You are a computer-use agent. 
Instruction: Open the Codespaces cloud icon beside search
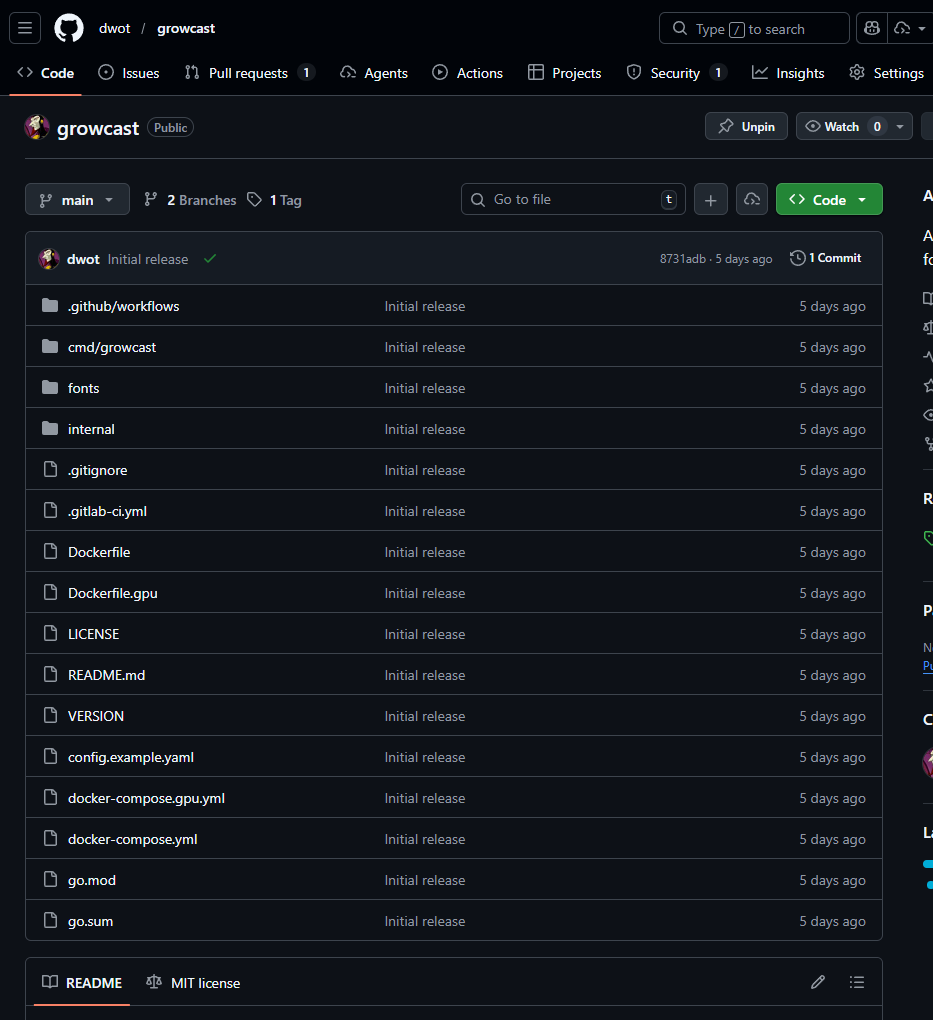905,28
